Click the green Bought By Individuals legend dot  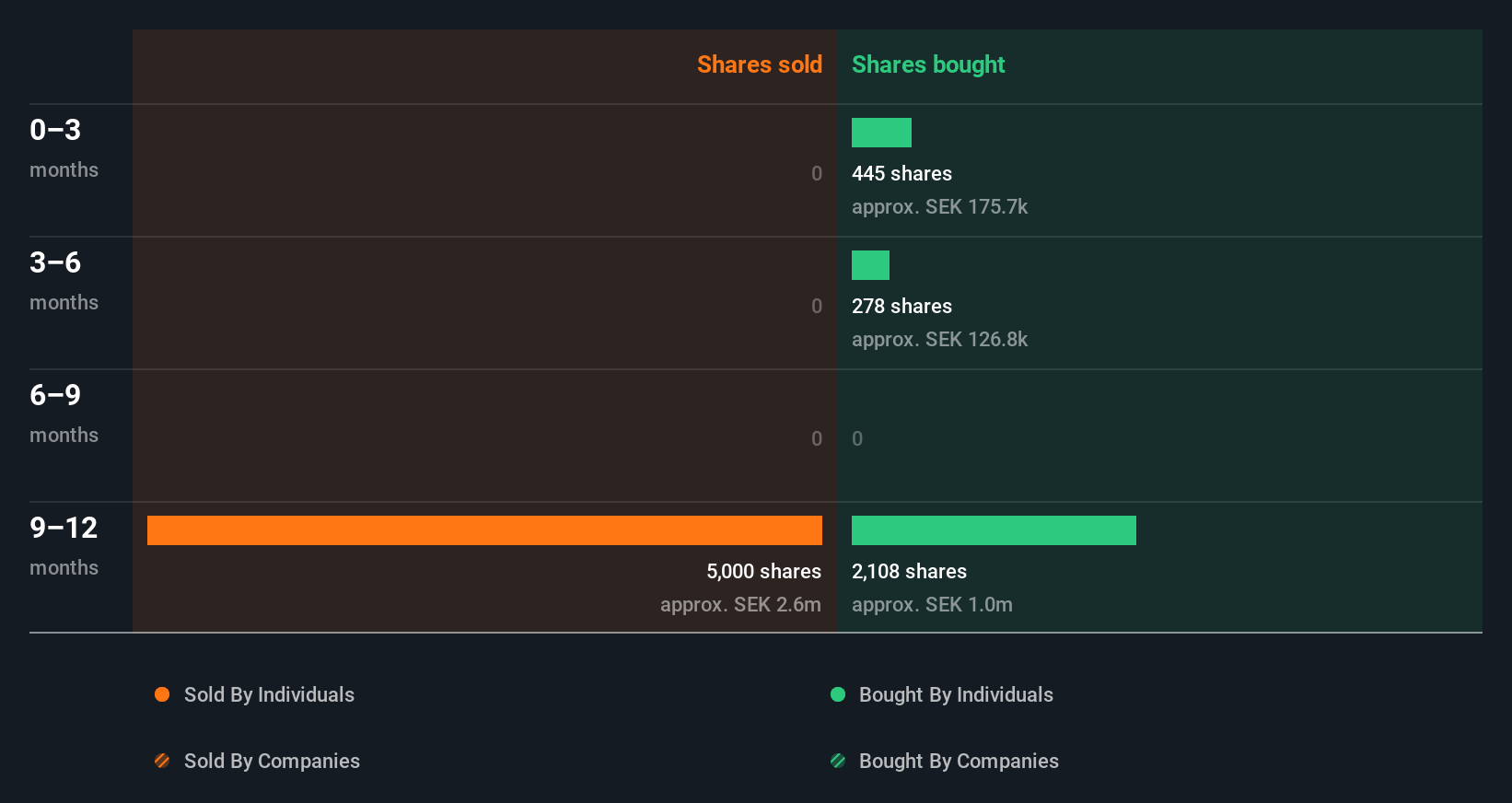click(838, 694)
